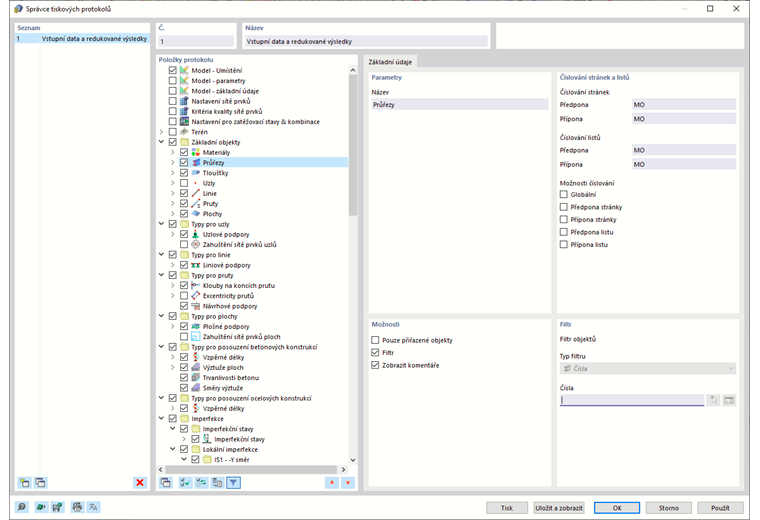Select the Základní údaje tab
Image resolution: width=760 pixels, height=520 pixels.
390,62
